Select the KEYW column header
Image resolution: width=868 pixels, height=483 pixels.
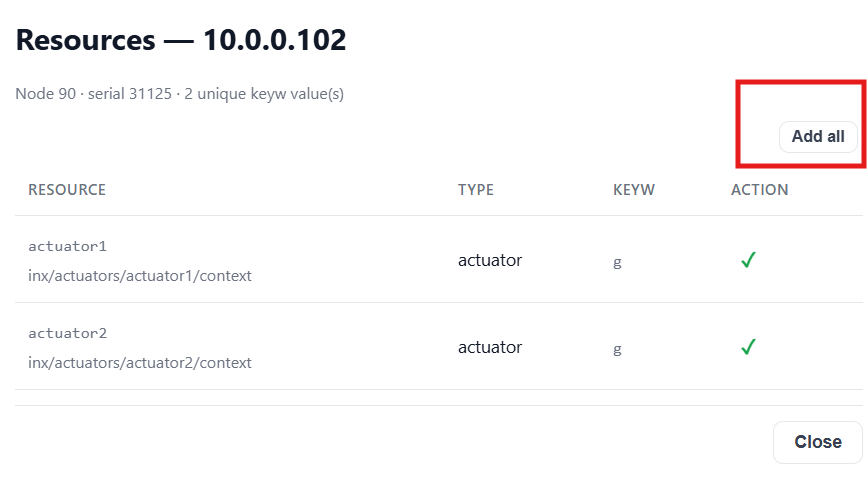[634, 190]
